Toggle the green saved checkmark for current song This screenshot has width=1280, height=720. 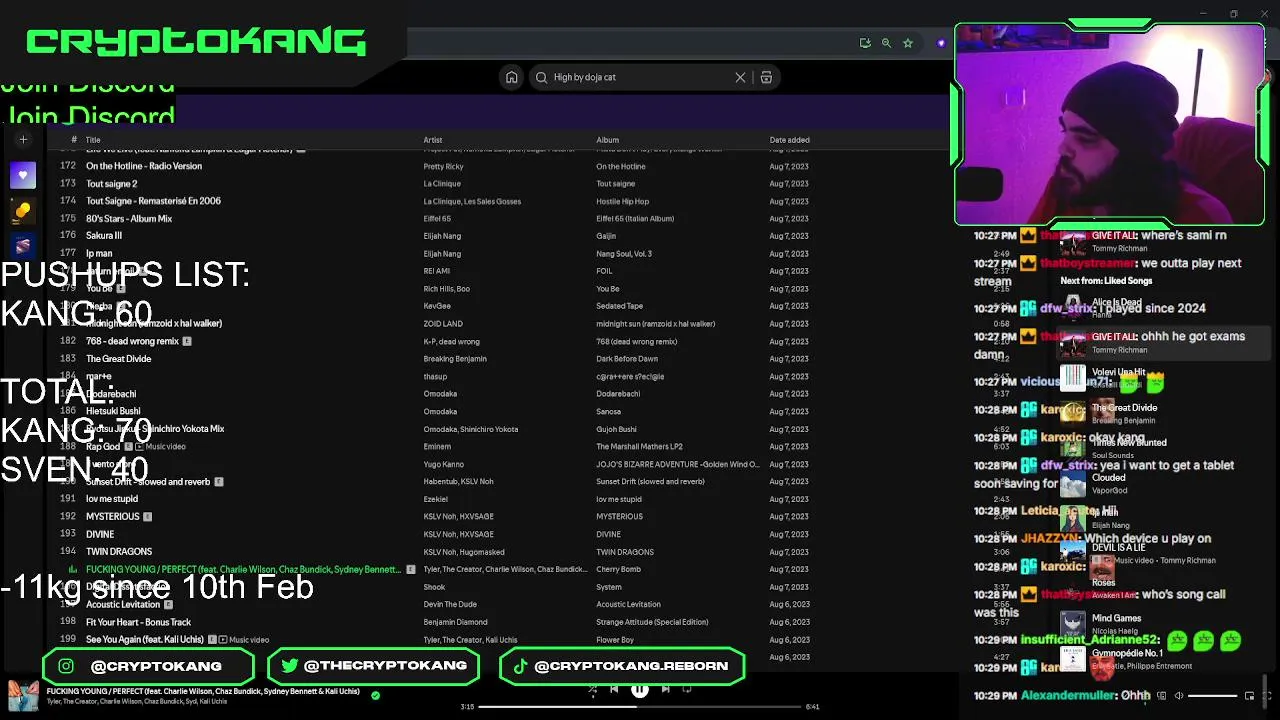(x=375, y=695)
